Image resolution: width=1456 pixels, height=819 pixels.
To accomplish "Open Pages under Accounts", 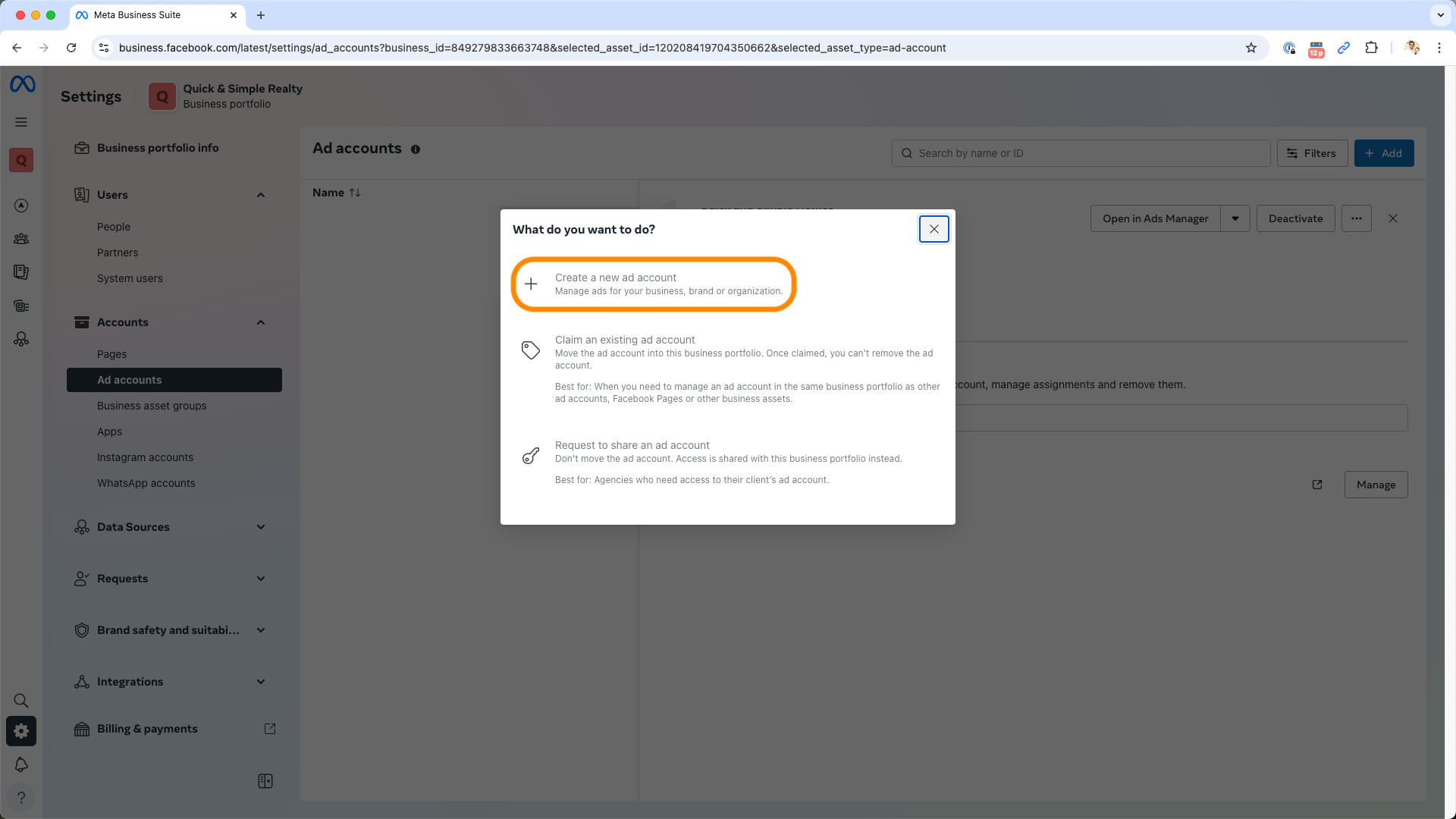I will pos(111,354).
